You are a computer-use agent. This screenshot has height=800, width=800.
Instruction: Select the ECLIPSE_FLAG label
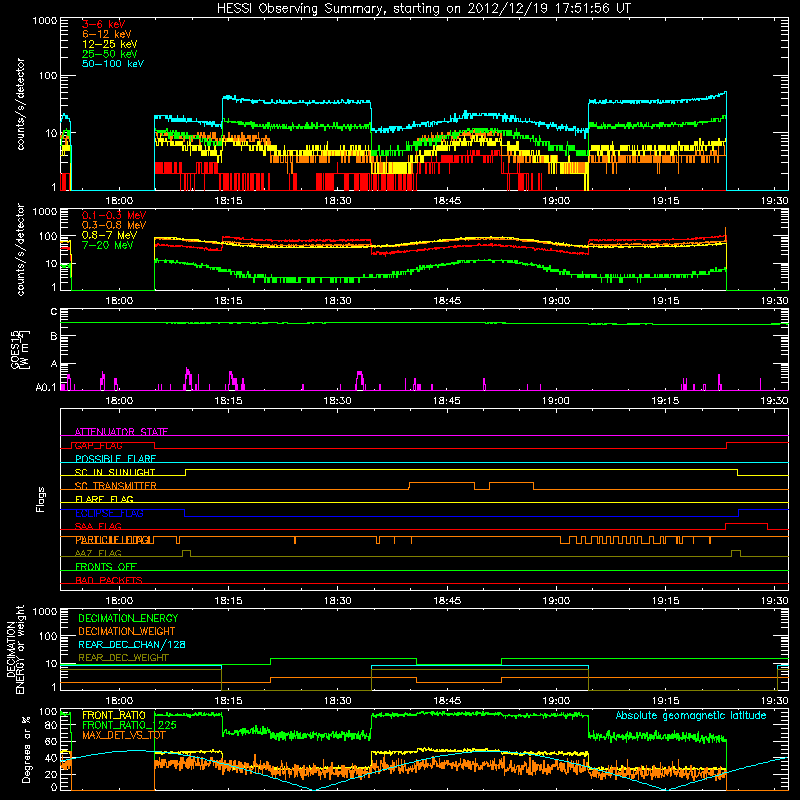point(109,513)
